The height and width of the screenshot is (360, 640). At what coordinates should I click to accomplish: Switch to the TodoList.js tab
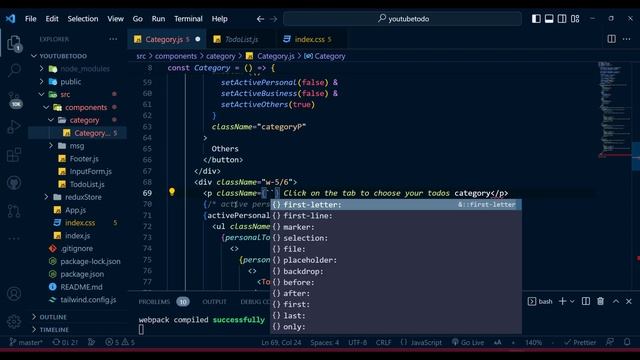[241, 39]
